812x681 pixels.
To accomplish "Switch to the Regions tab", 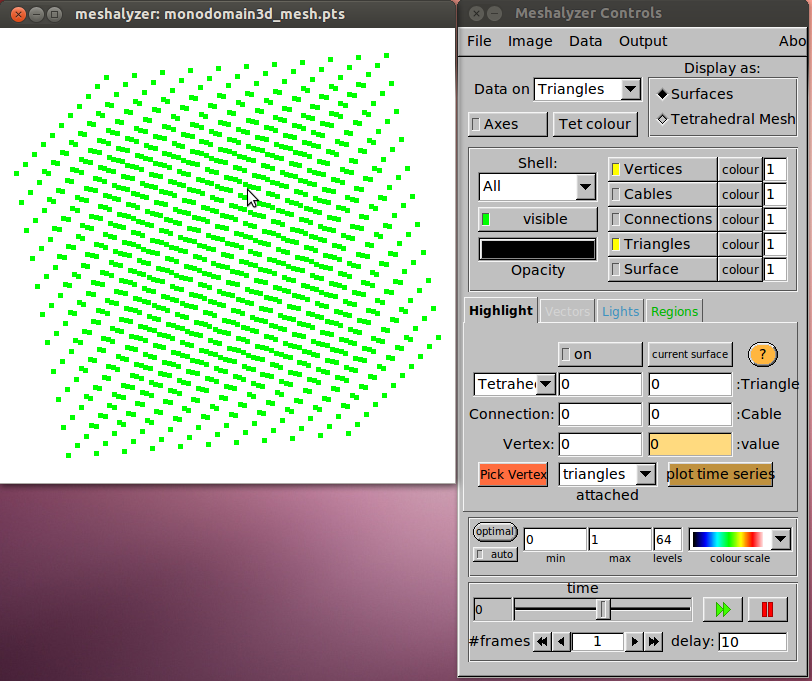I will 674,311.
